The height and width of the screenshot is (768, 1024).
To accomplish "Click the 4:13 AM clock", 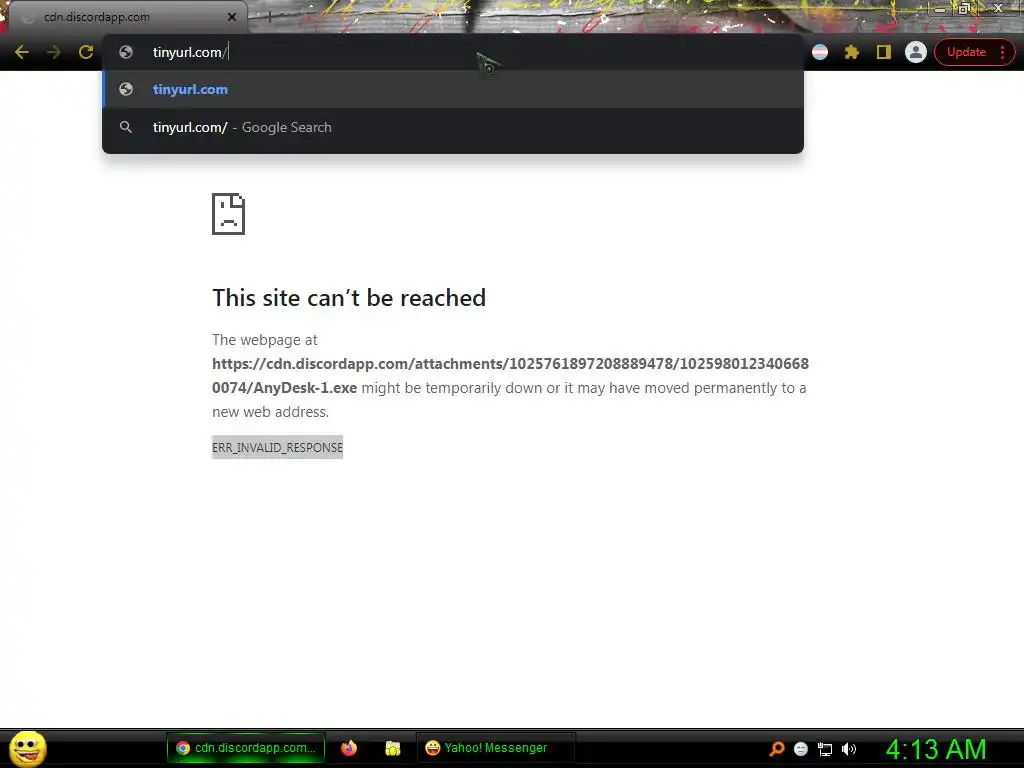I will click(x=935, y=749).
